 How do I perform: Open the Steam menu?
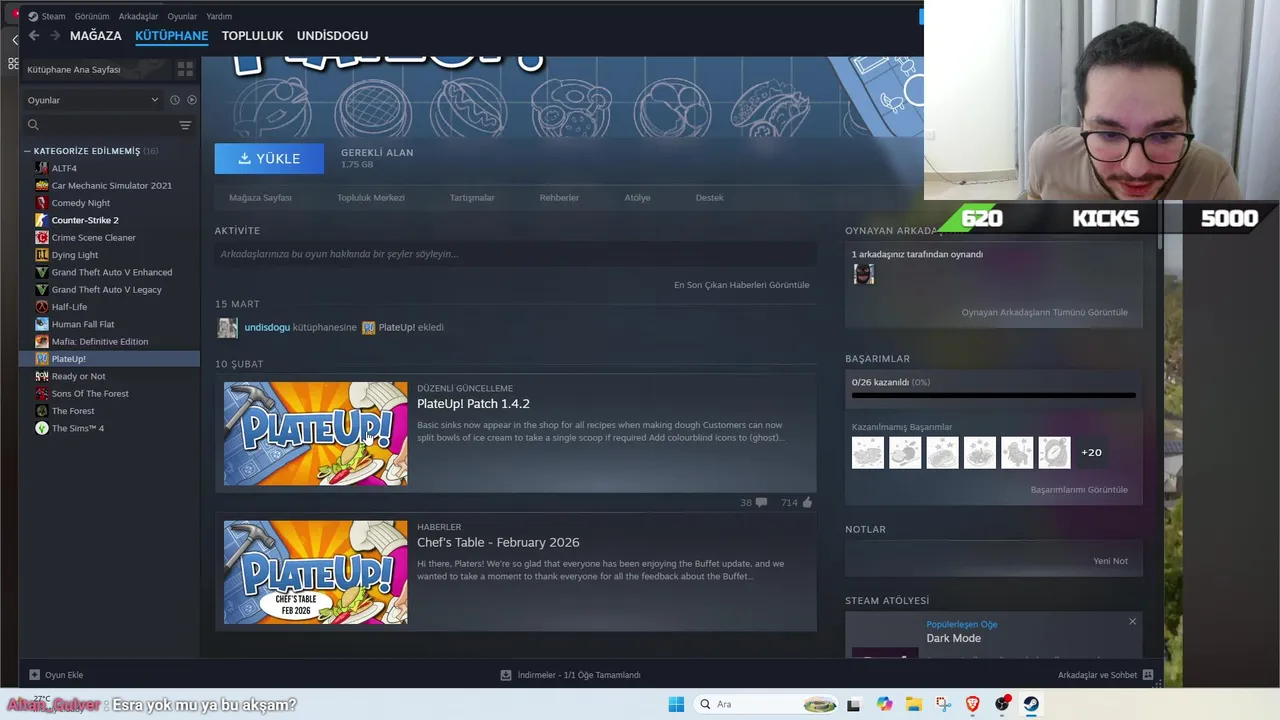pos(53,16)
